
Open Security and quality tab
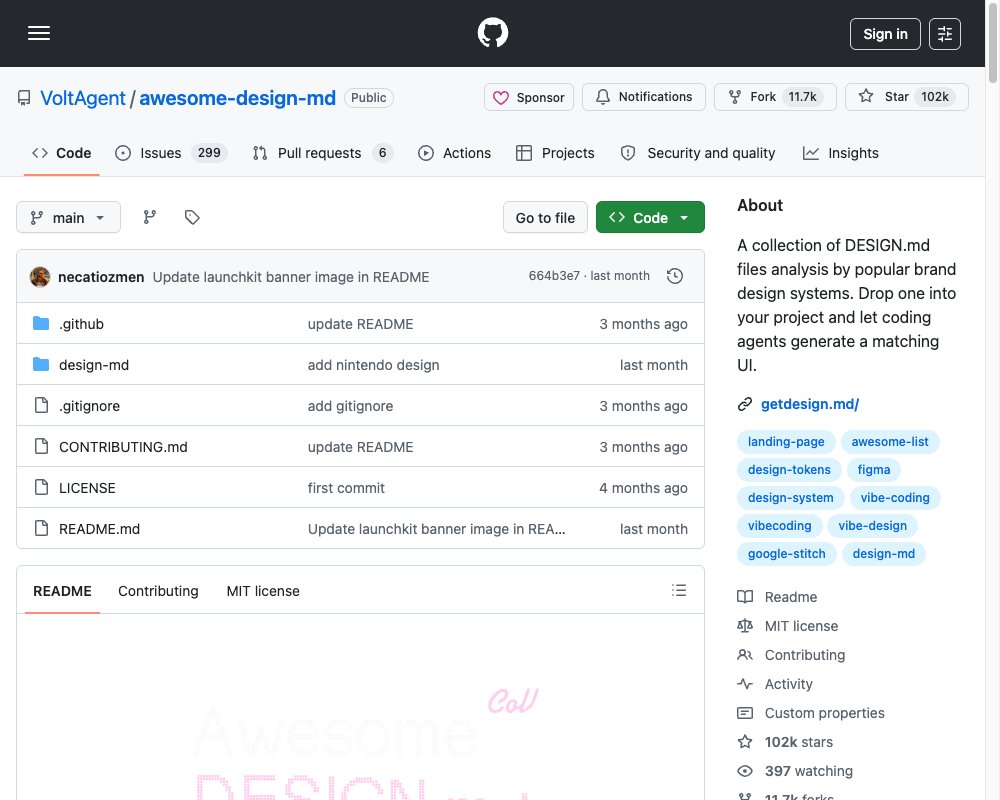click(x=698, y=153)
